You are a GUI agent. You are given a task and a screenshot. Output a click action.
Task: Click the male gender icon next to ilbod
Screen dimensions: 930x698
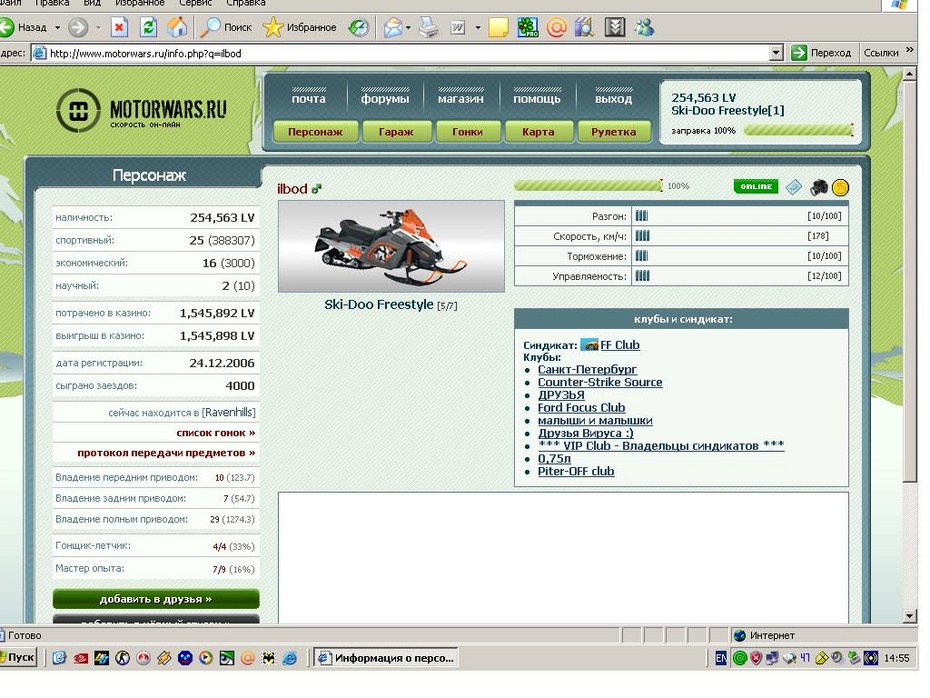(317, 189)
